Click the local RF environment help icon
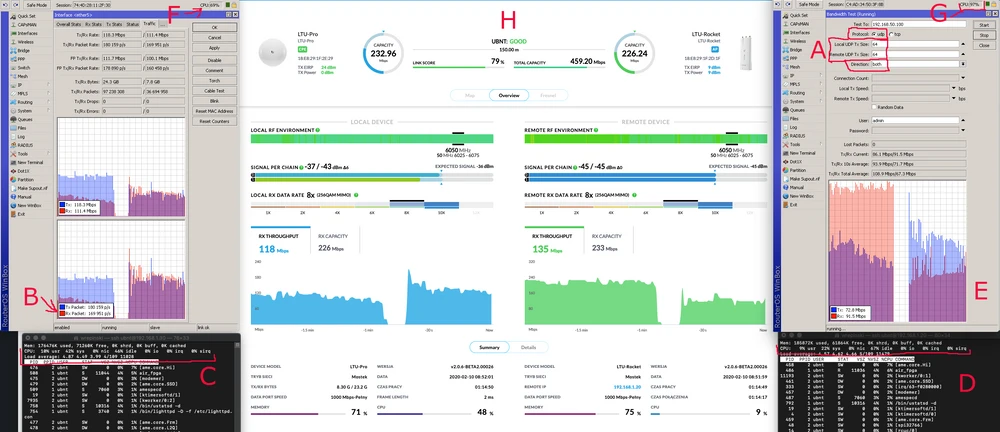This screenshot has width=1000, height=432. click(317, 131)
